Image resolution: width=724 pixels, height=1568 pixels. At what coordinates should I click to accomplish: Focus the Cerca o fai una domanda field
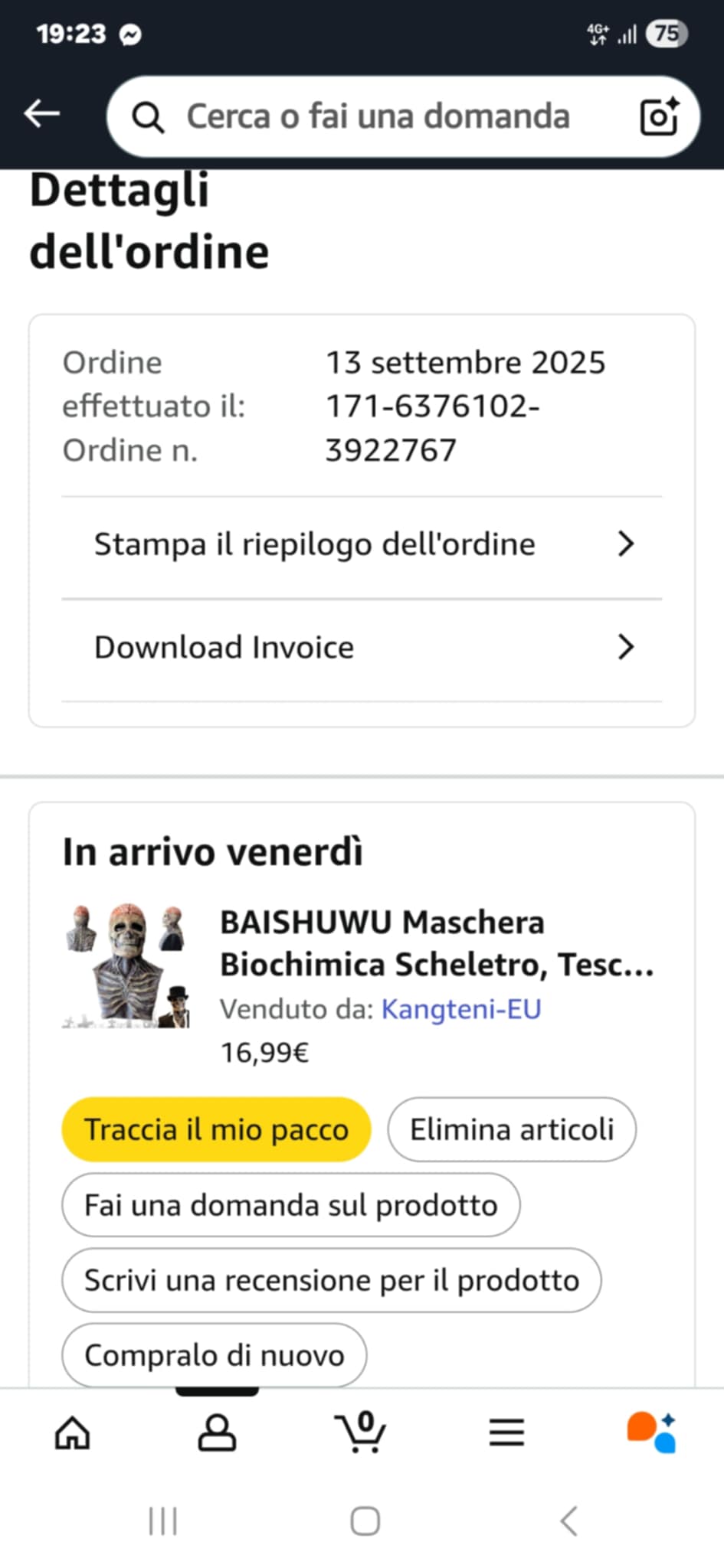click(x=378, y=117)
